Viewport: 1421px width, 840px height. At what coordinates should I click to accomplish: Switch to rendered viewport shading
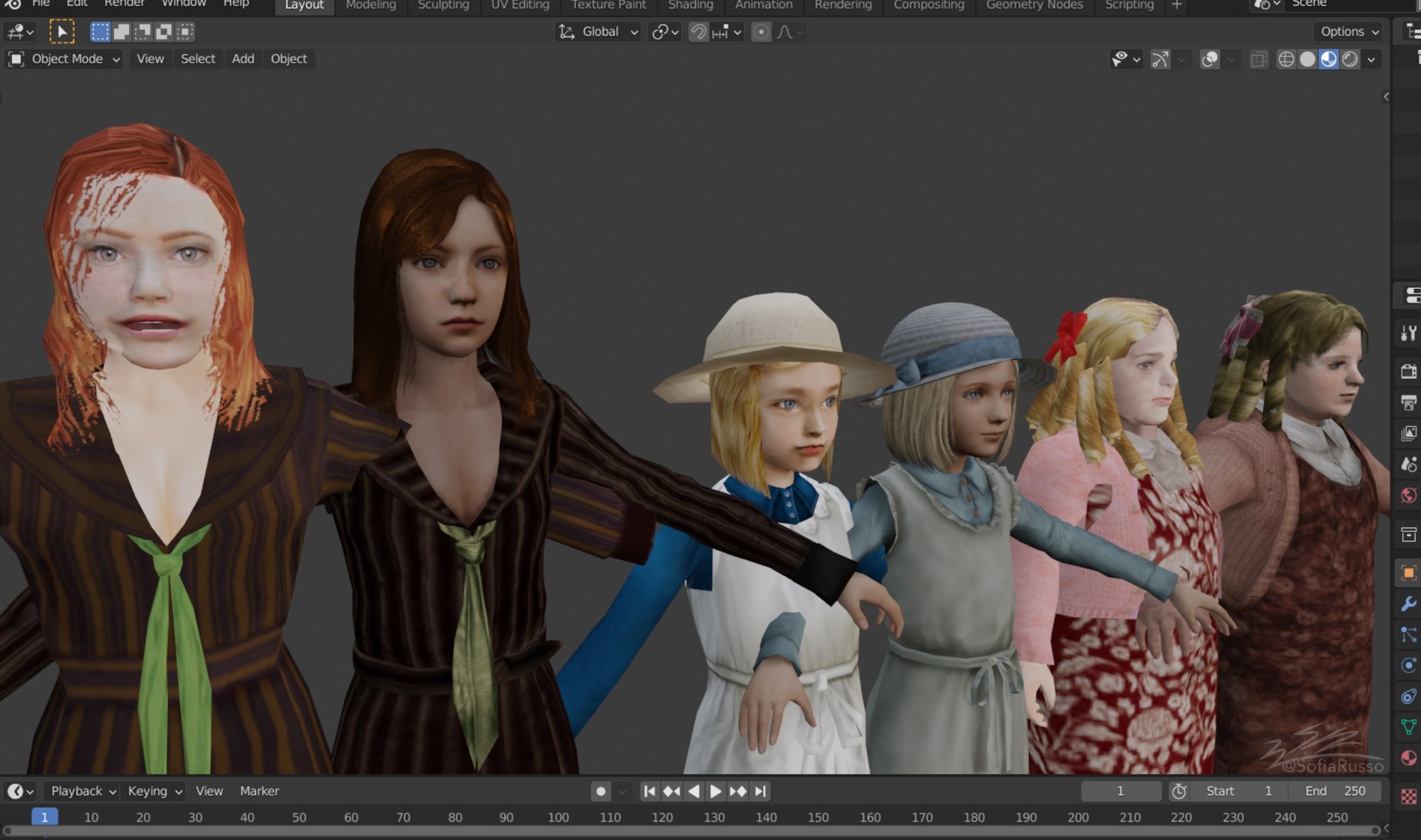(x=1350, y=60)
